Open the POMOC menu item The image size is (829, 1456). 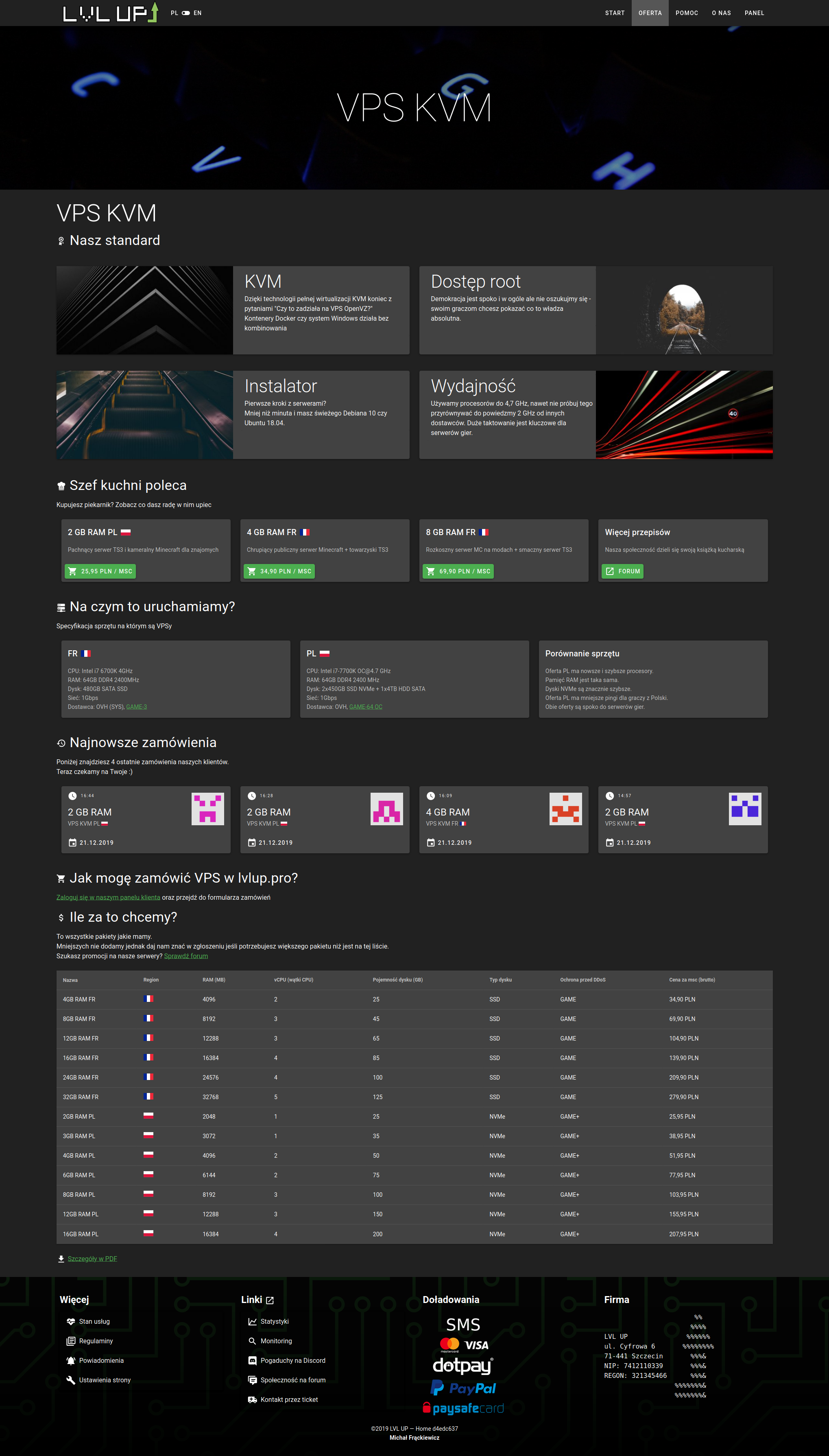(x=686, y=13)
